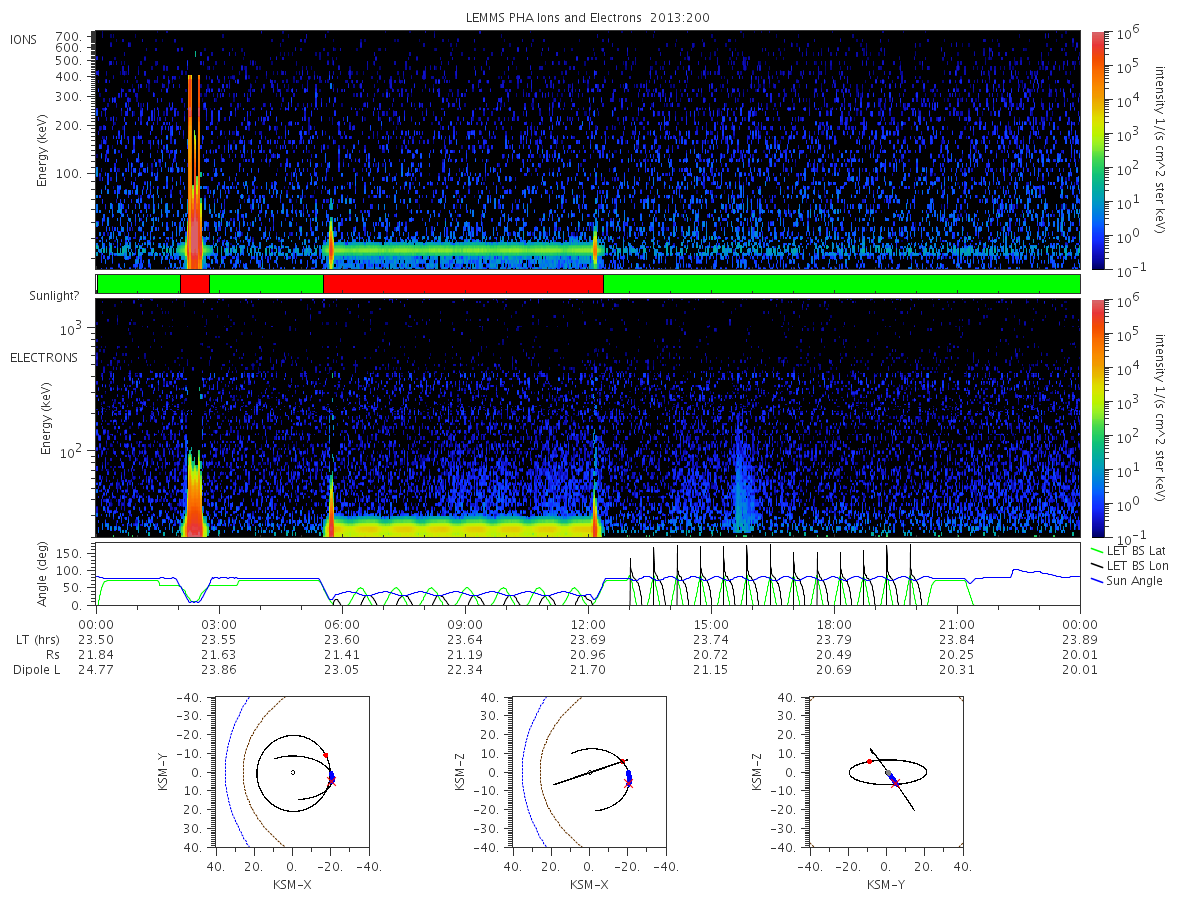Click the 06:00 time axis tick label
The image size is (1200, 900).
[x=342, y=623]
